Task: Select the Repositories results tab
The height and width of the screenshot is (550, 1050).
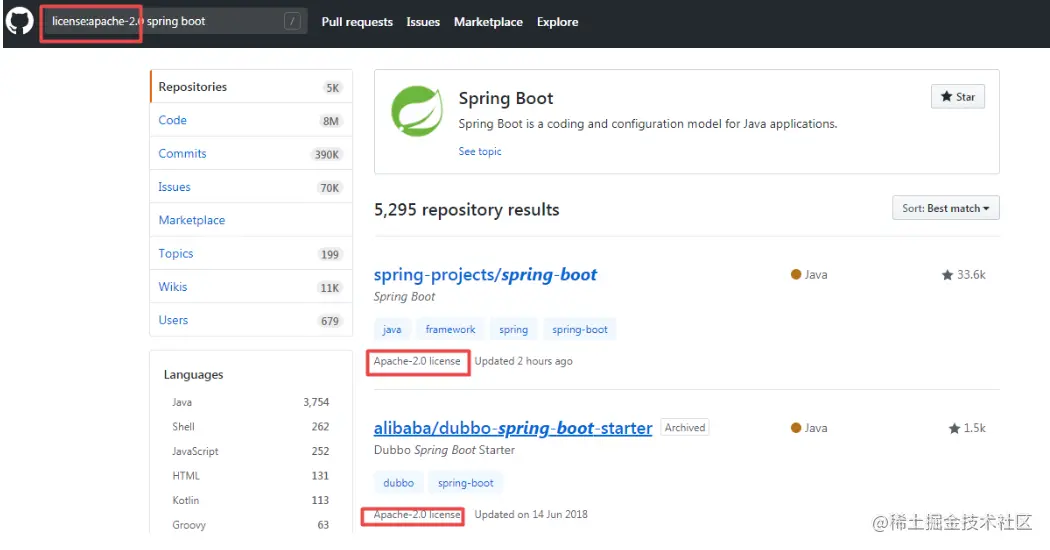Action: (193, 87)
